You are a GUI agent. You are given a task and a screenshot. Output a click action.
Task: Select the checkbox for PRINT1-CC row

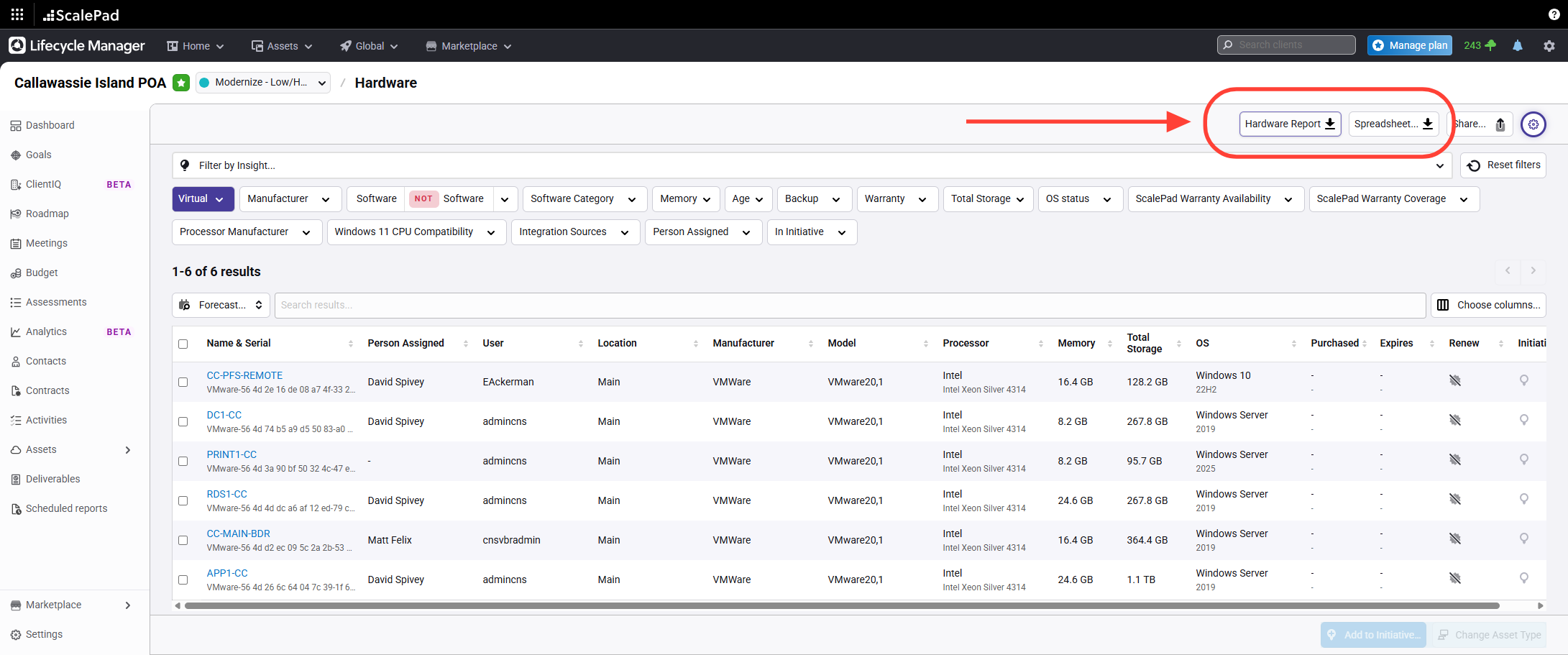pos(183,461)
